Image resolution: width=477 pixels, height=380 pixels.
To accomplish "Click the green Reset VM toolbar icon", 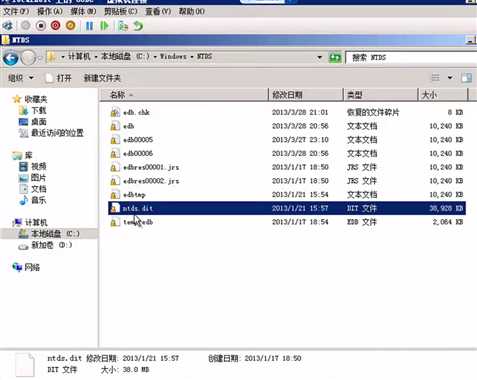I will pyautogui.click(x=104, y=26).
